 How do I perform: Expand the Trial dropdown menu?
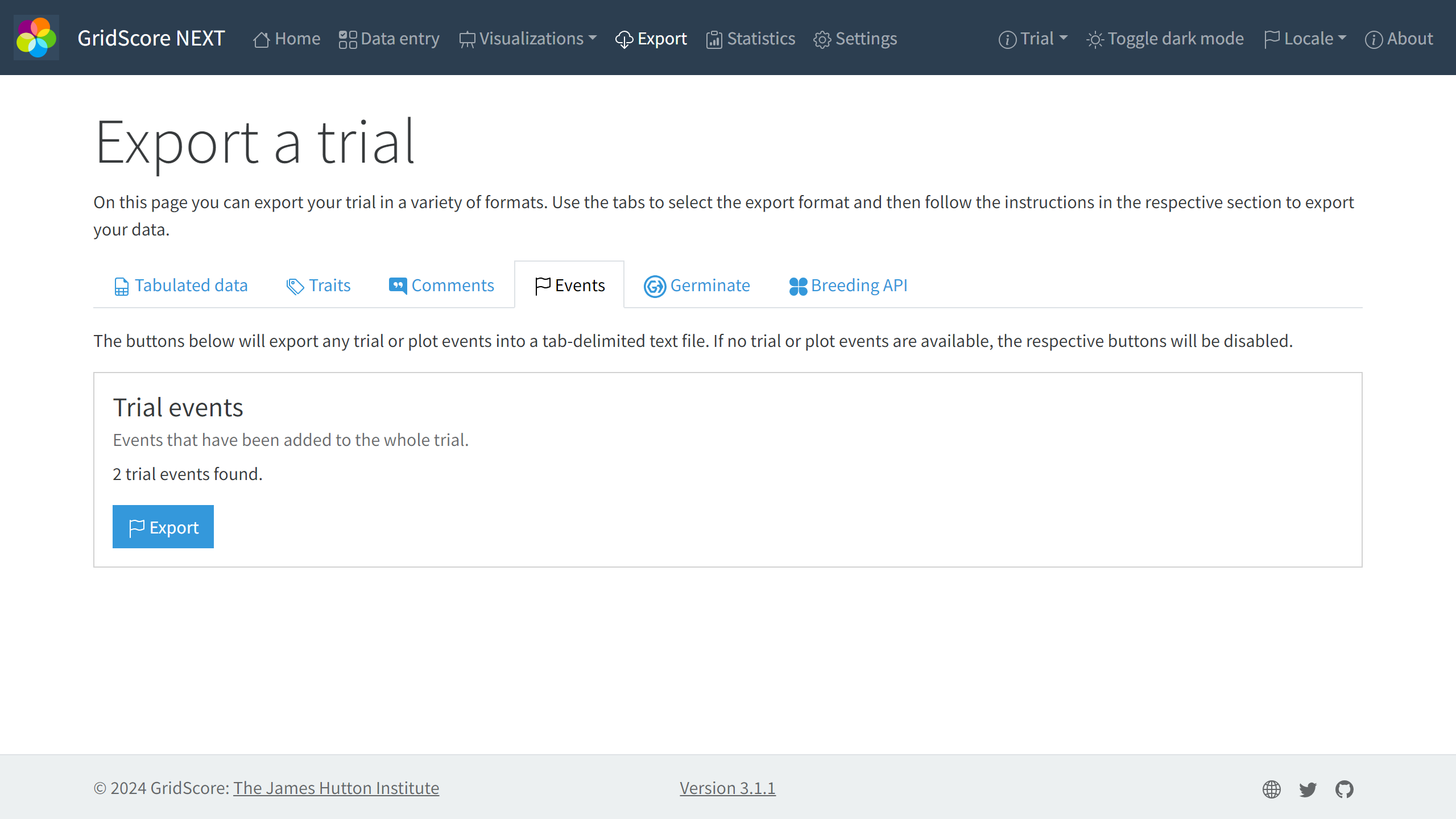coord(1034,38)
